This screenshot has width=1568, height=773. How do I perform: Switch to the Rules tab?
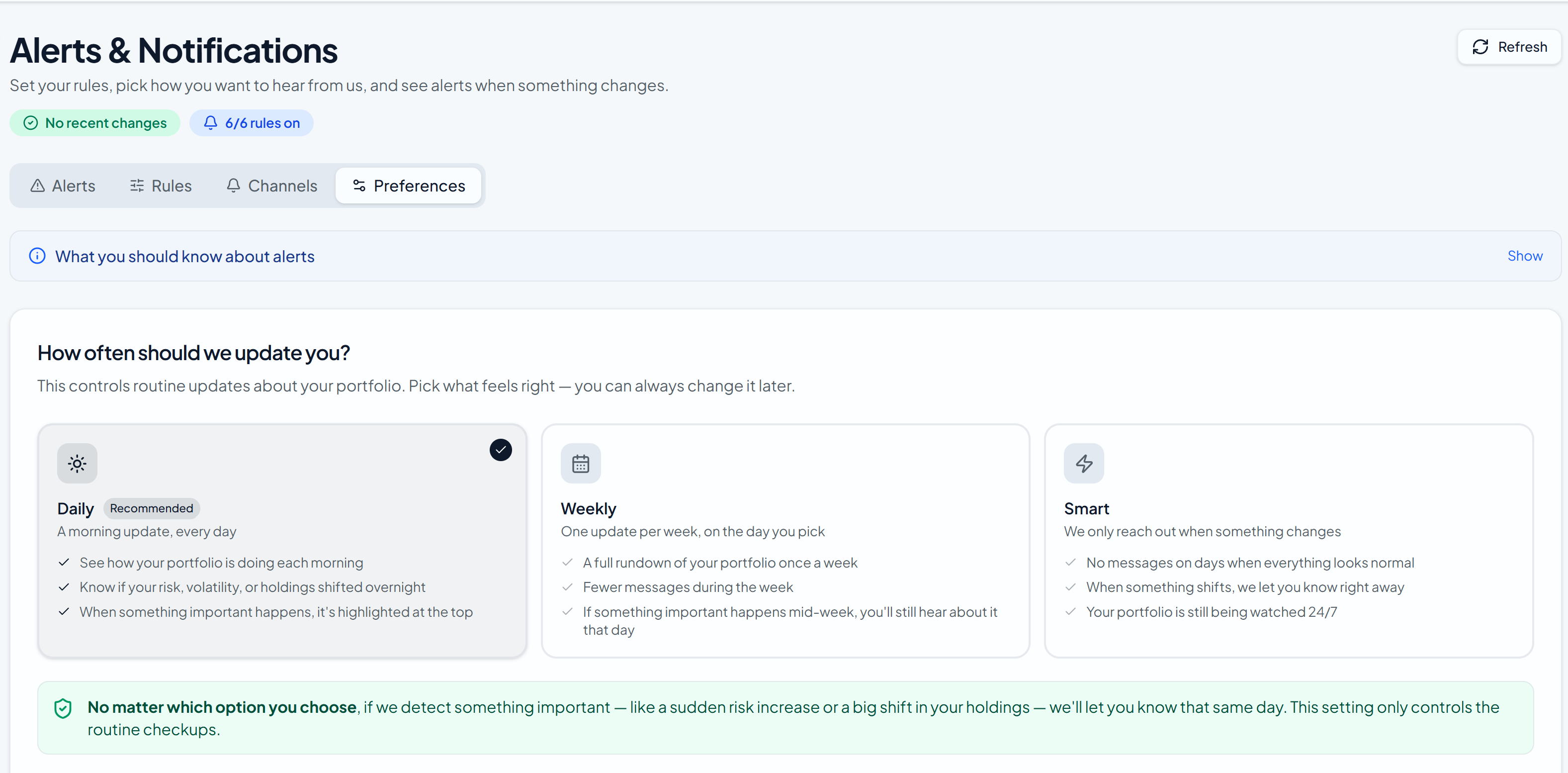click(161, 186)
